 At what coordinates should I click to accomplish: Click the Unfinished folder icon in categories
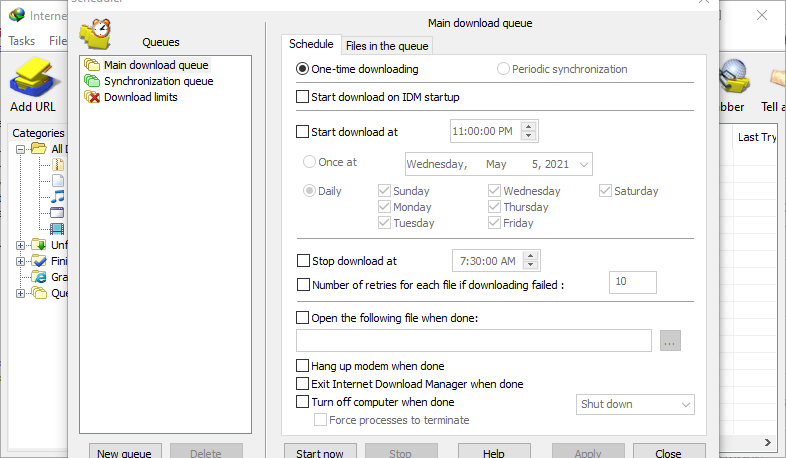39,245
